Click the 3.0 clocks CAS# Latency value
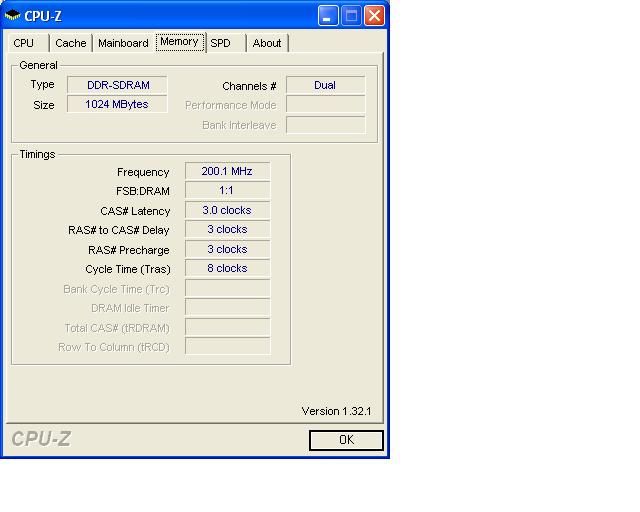The height and width of the screenshot is (512, 640). [x=227, y=210]
